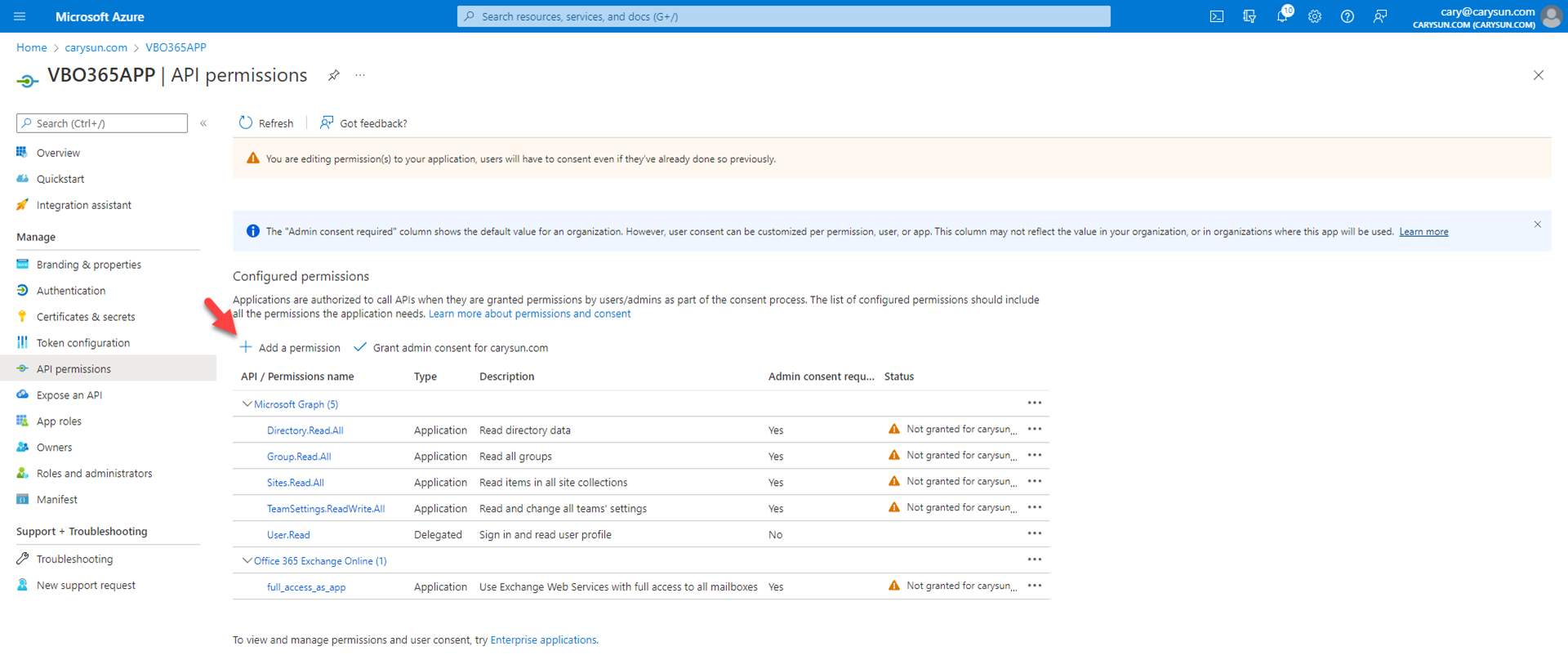Screen dimensions: 1568x655
Task: Click the Got feedback? icon
Action: tap(327, 123)
